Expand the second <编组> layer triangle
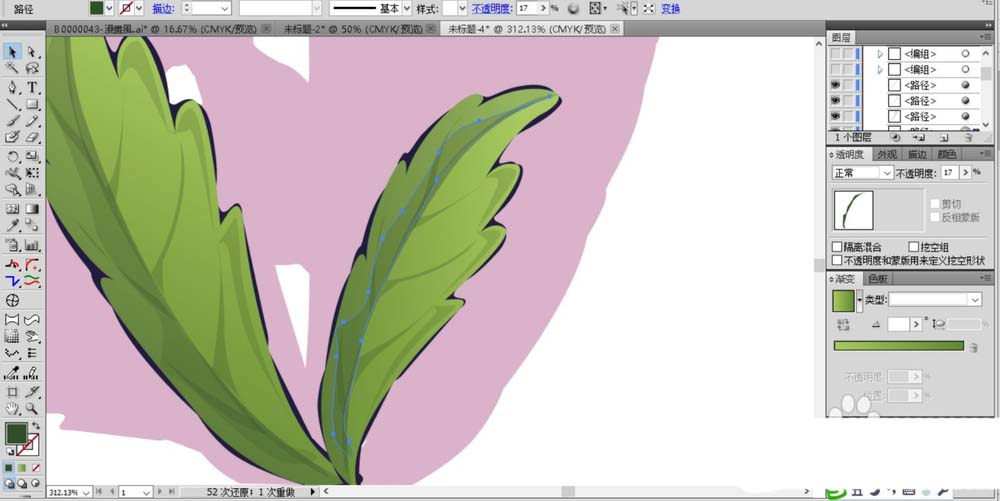Image resolution: width=1000 pixels, height=501 pixels. [881, 69]
